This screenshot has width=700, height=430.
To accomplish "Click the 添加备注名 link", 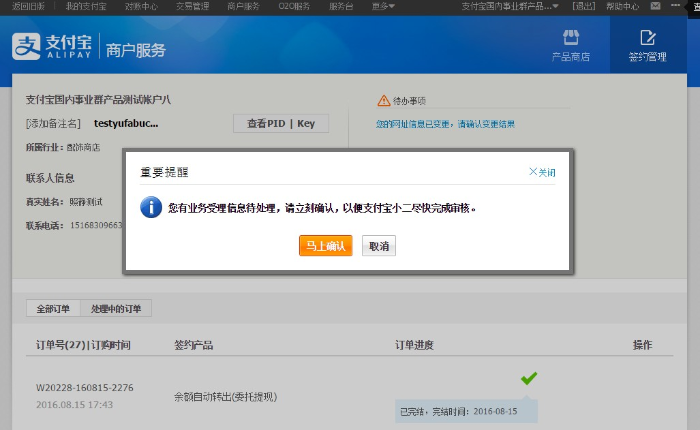I will [x=53, y=123].
